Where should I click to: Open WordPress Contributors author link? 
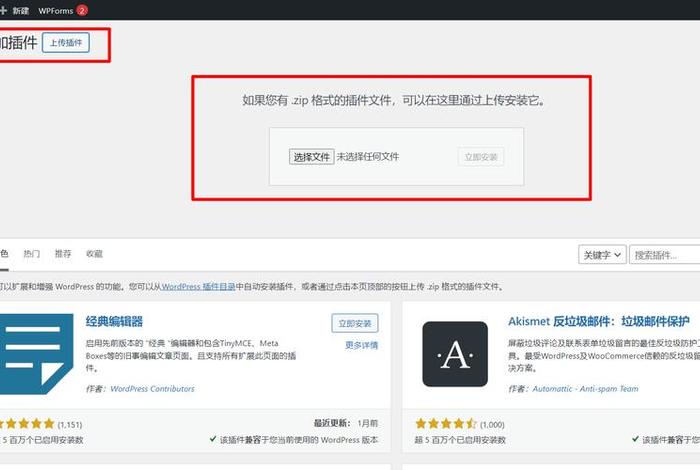click(x=152, y=389)
